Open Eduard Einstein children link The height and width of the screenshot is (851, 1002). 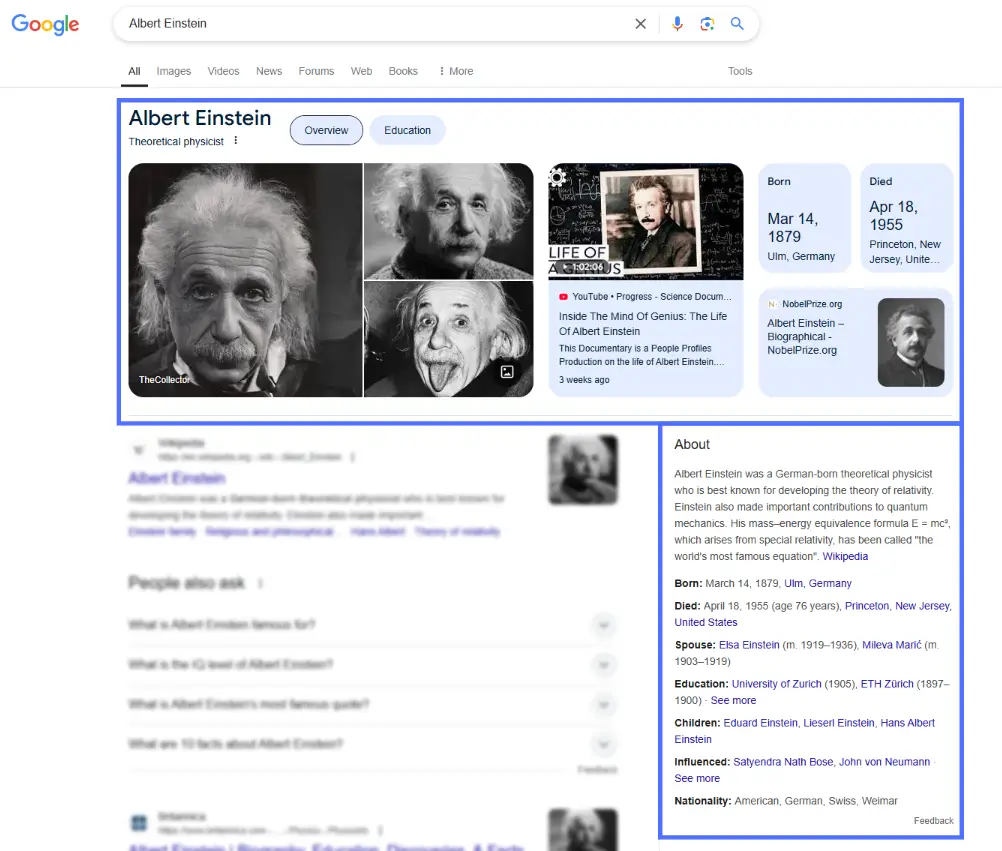(x=760, y=723)
